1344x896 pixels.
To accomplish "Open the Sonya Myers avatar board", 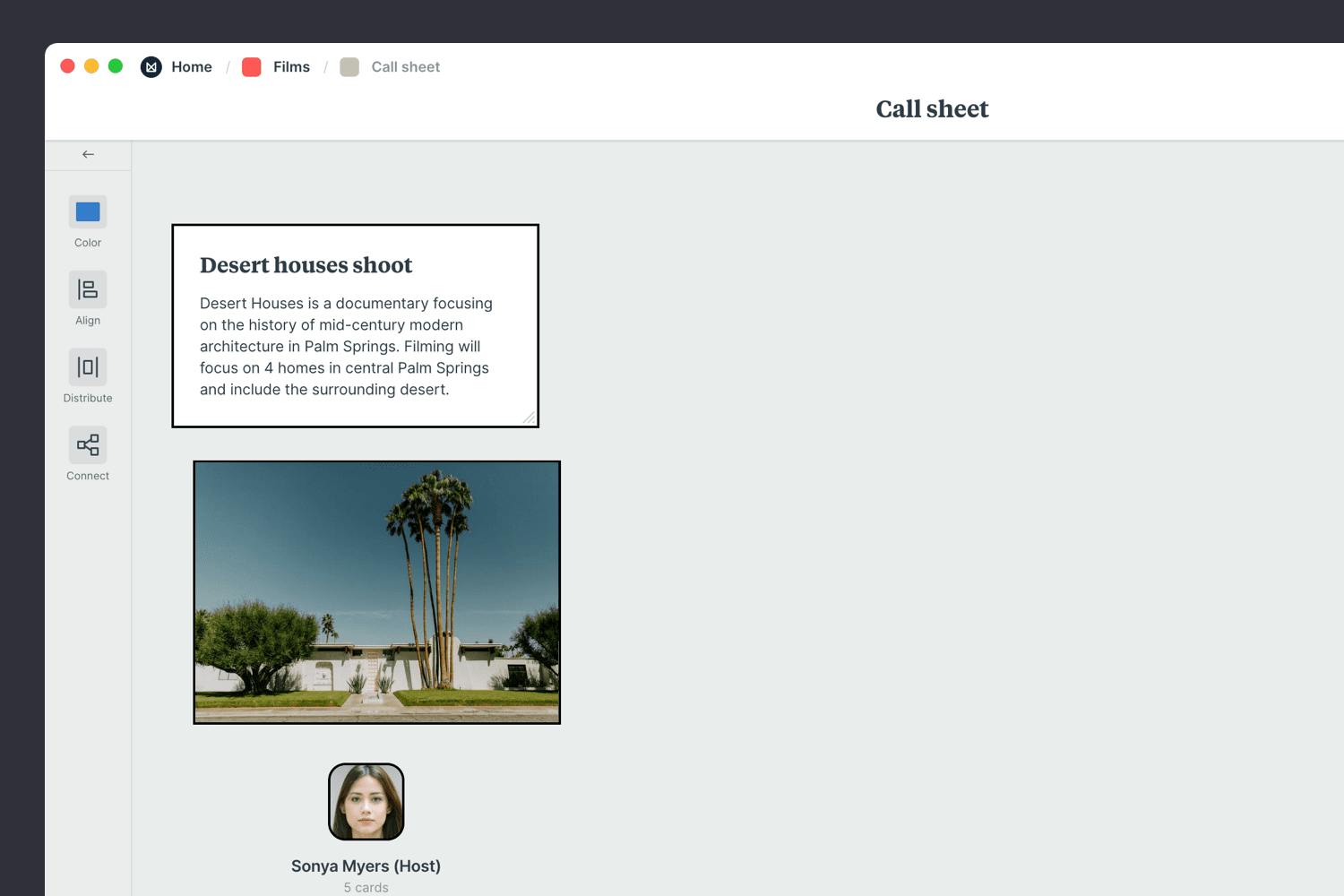I will coord(366,802).
